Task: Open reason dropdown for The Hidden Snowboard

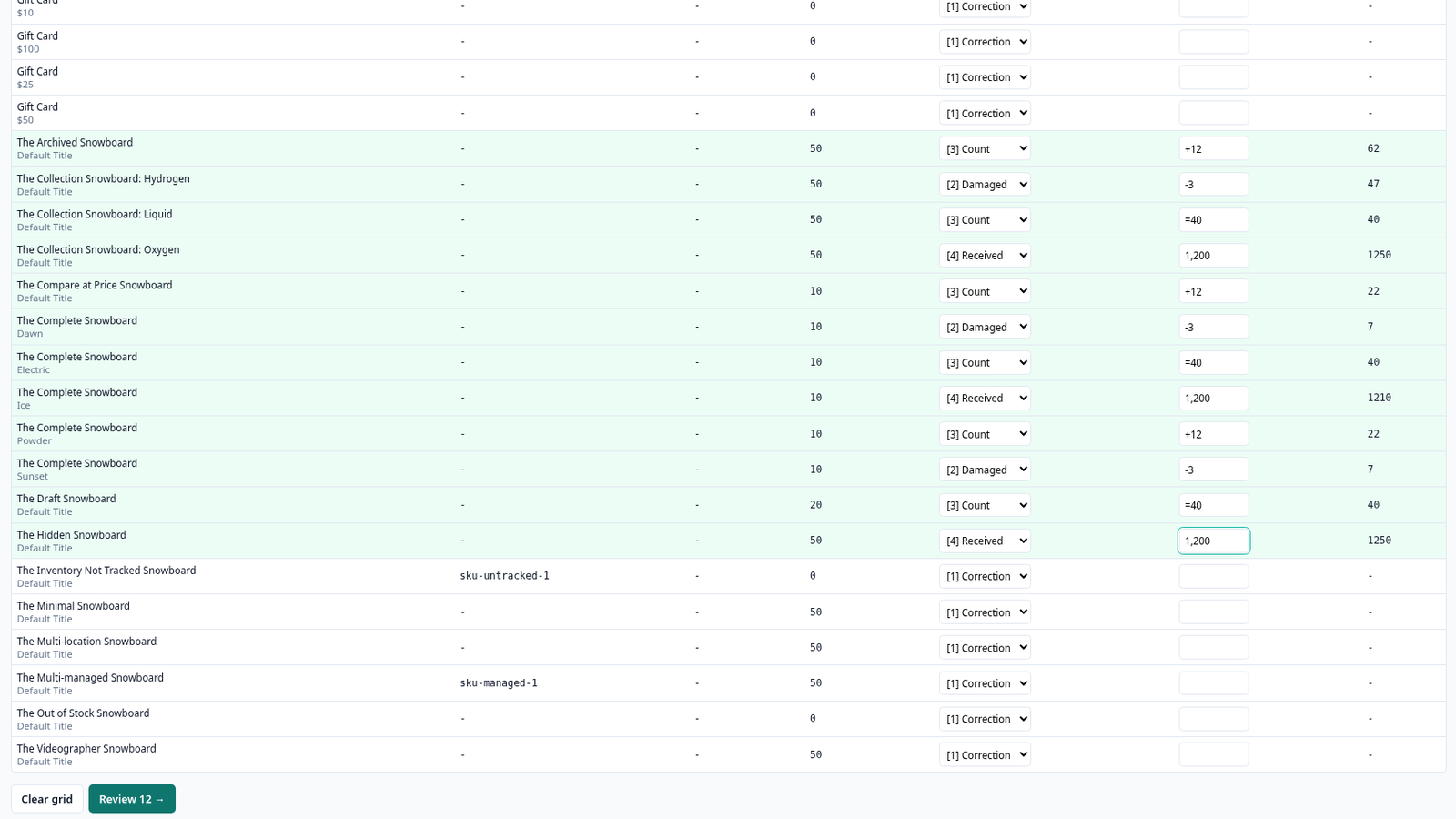Action: pyautogui.click(x=985, y=541)
